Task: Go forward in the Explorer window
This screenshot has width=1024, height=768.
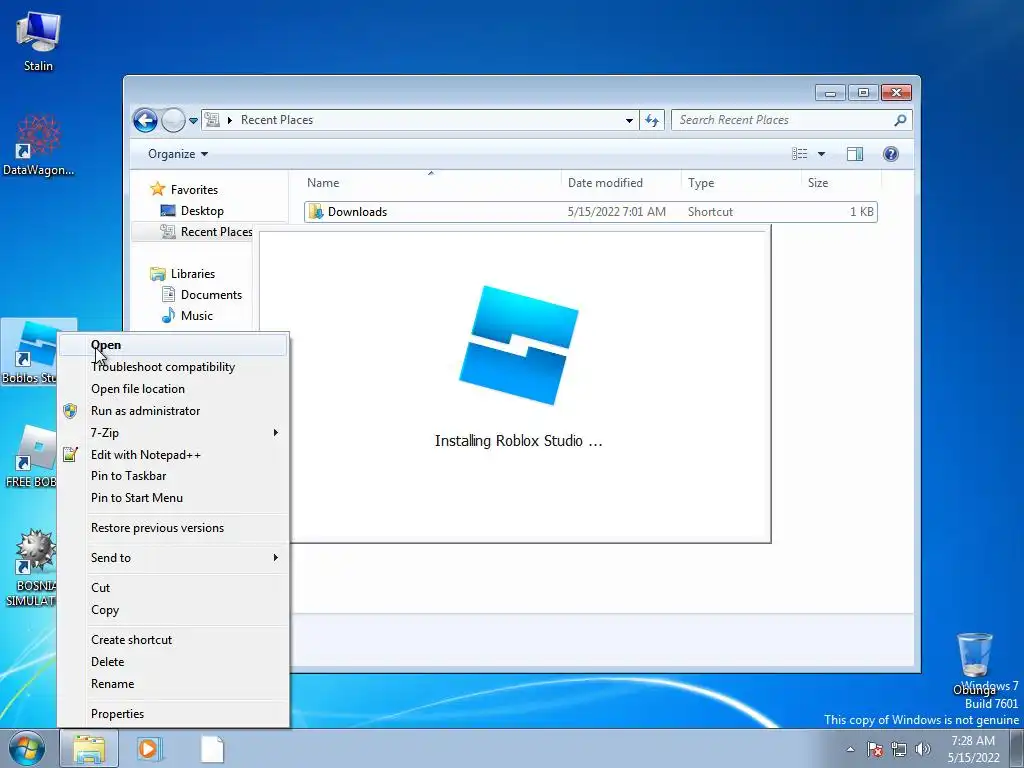Action: (x=173, y=120)
